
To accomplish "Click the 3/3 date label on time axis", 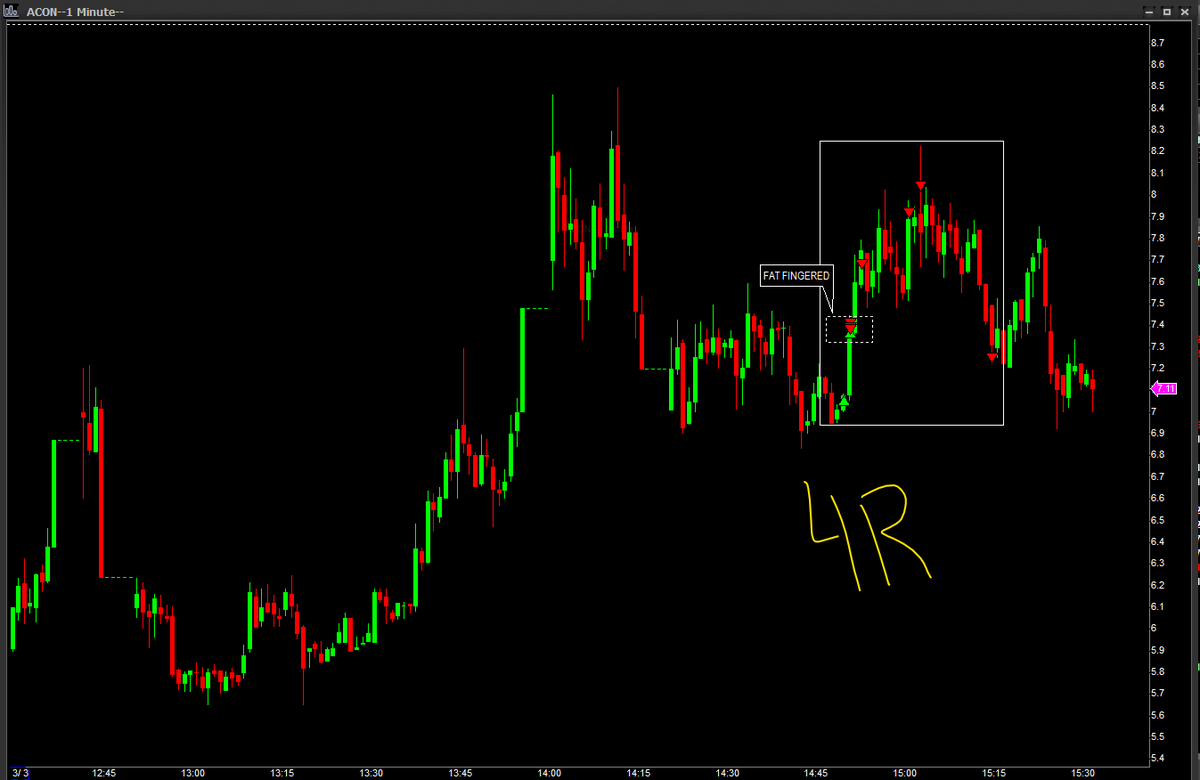I will pyautogui.click(x=22, y=773).
